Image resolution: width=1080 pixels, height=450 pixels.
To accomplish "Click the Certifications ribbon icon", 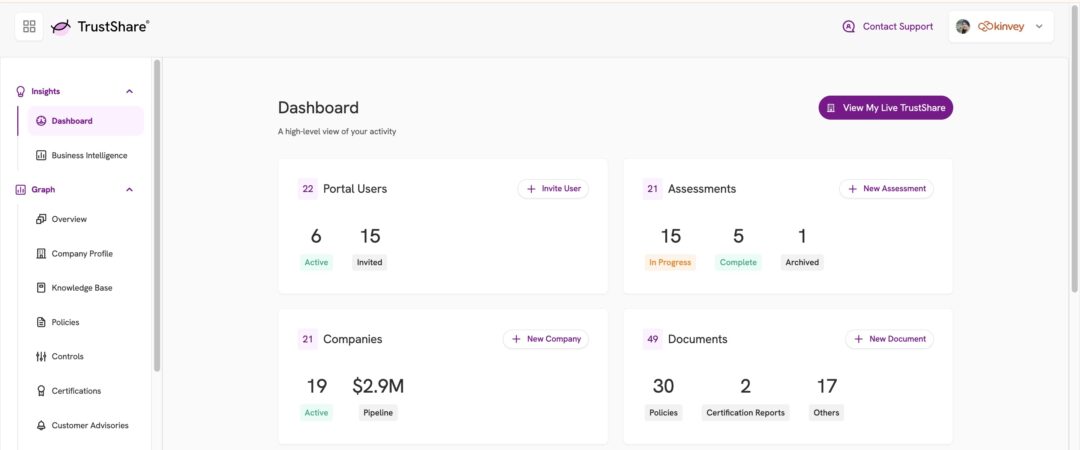I will pos(41,391).
